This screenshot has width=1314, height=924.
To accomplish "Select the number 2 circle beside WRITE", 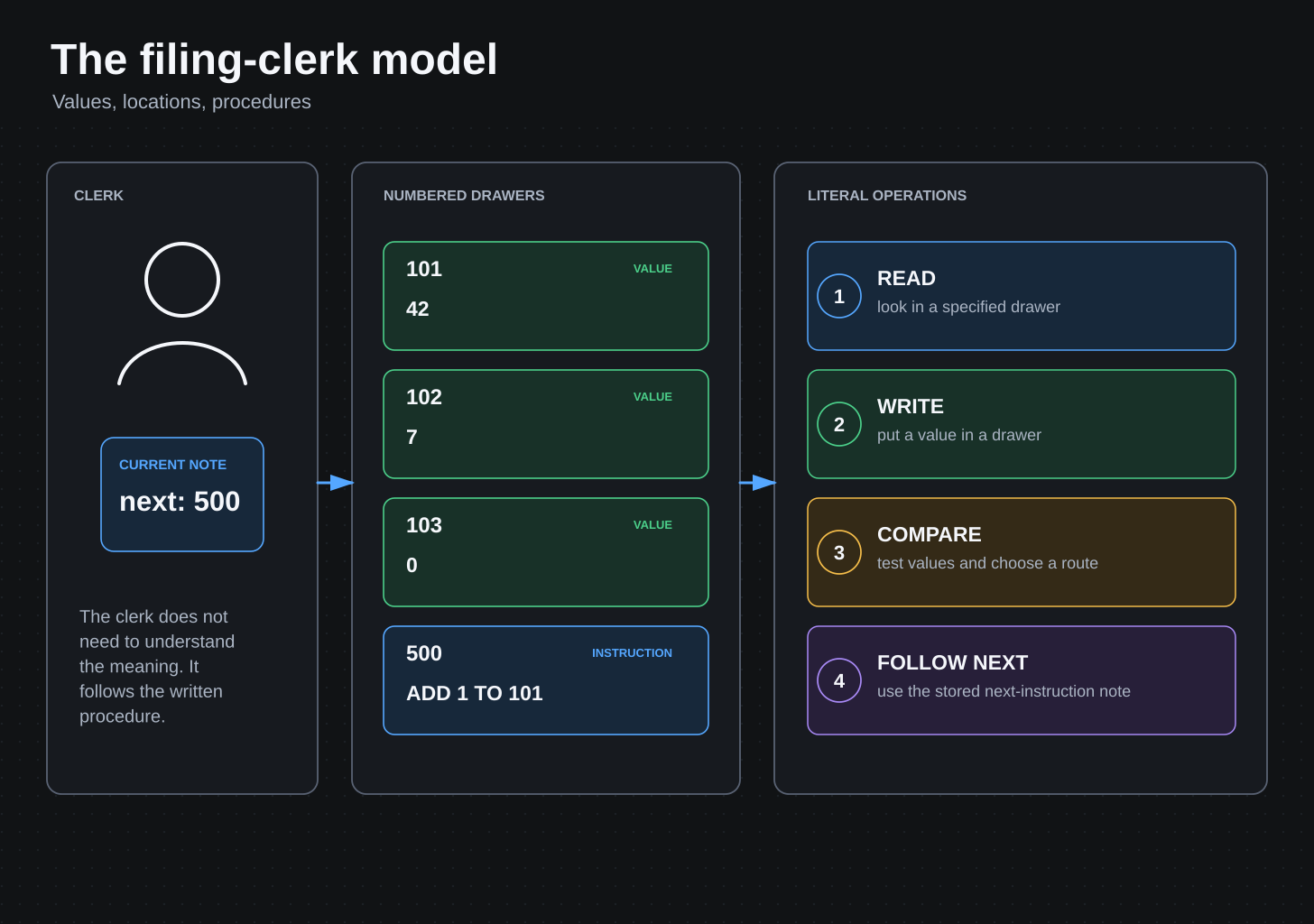I will 839,424.
